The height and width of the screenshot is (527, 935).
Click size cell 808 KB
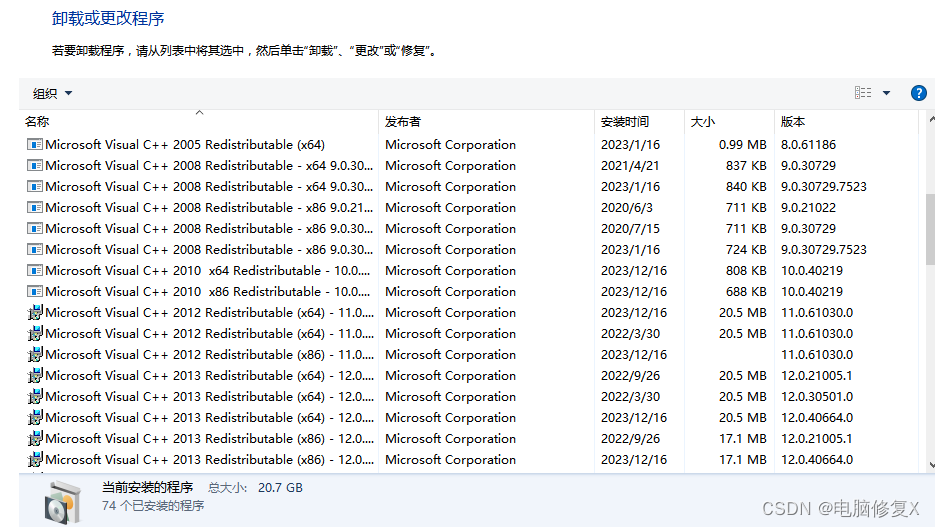point(746,271)
